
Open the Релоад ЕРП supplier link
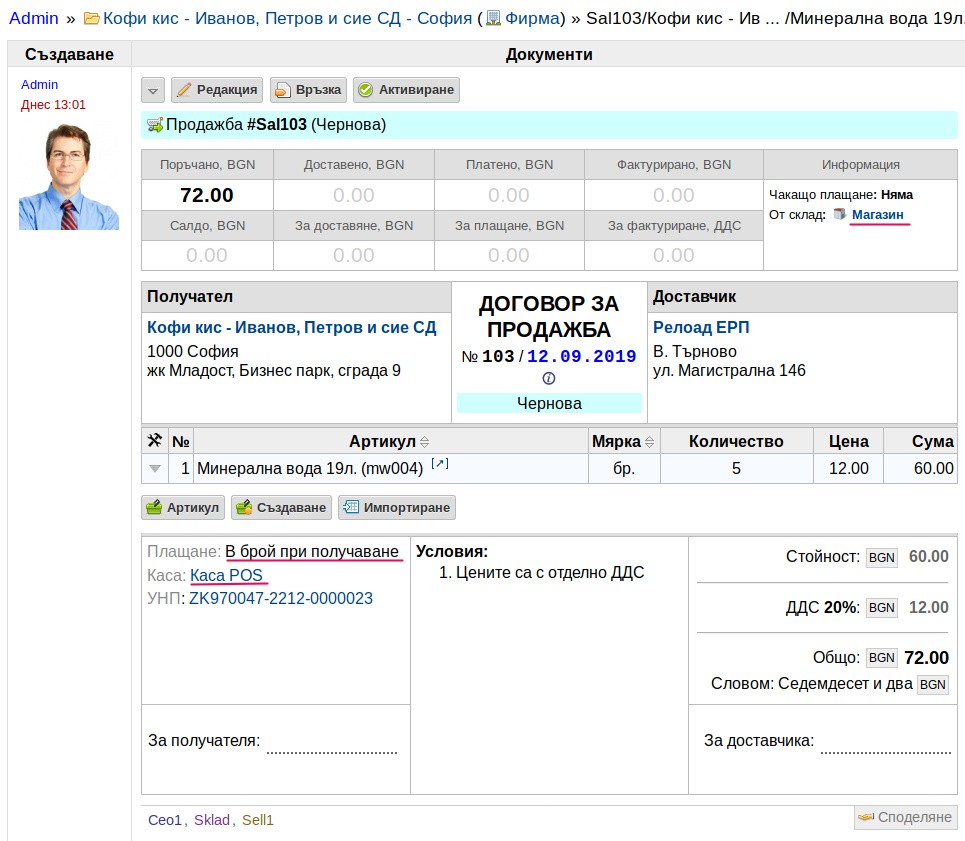pyautogui.click(x=701, y=327)
